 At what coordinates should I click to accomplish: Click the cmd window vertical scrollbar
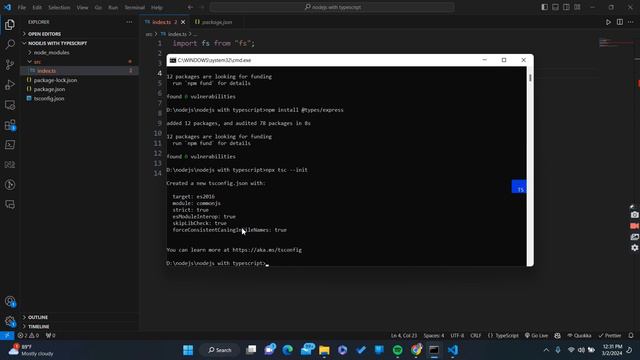(x=530, y=167)
